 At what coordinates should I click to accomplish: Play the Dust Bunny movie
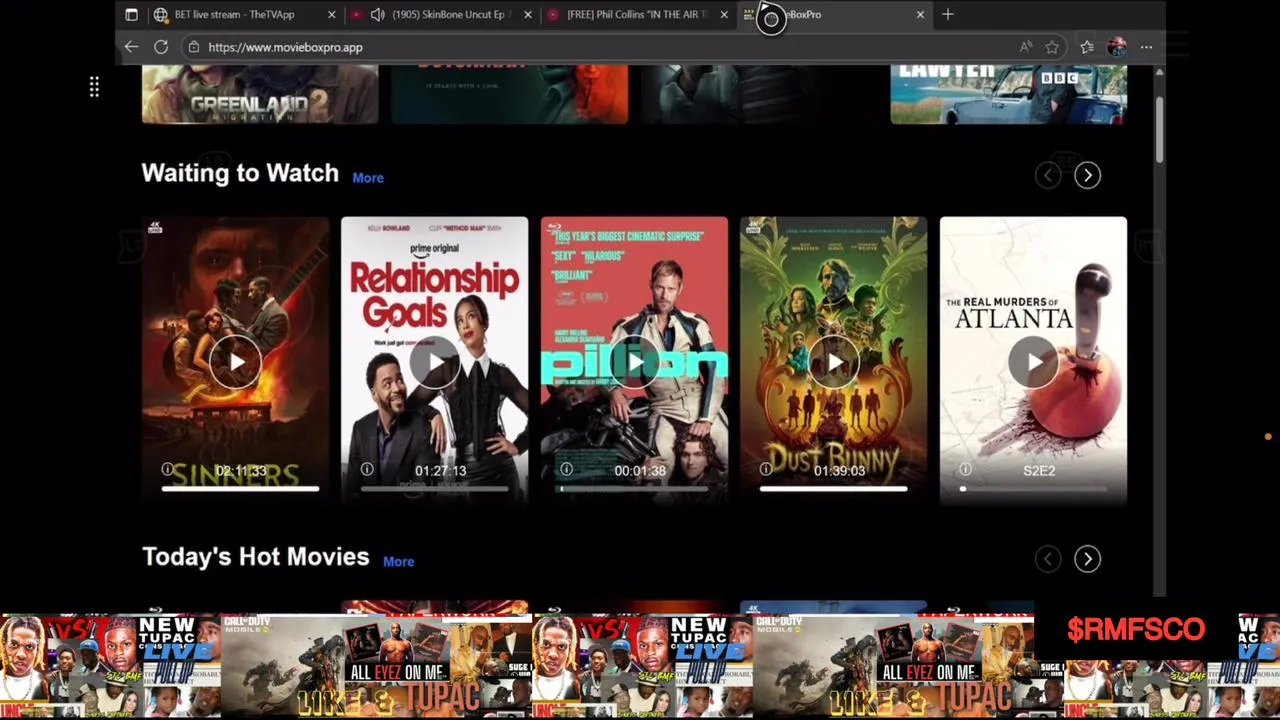(833, 362)
